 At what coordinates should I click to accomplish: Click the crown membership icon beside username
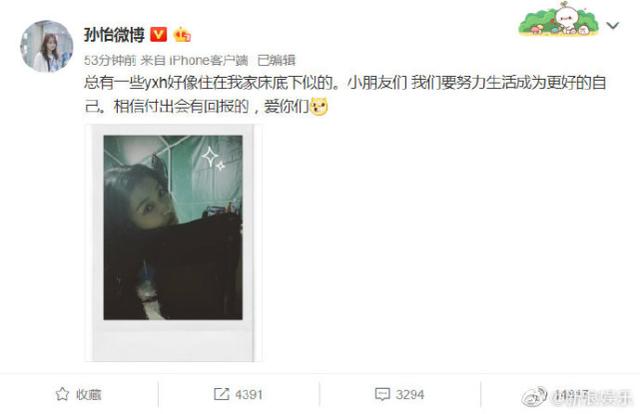click(182, 35)
